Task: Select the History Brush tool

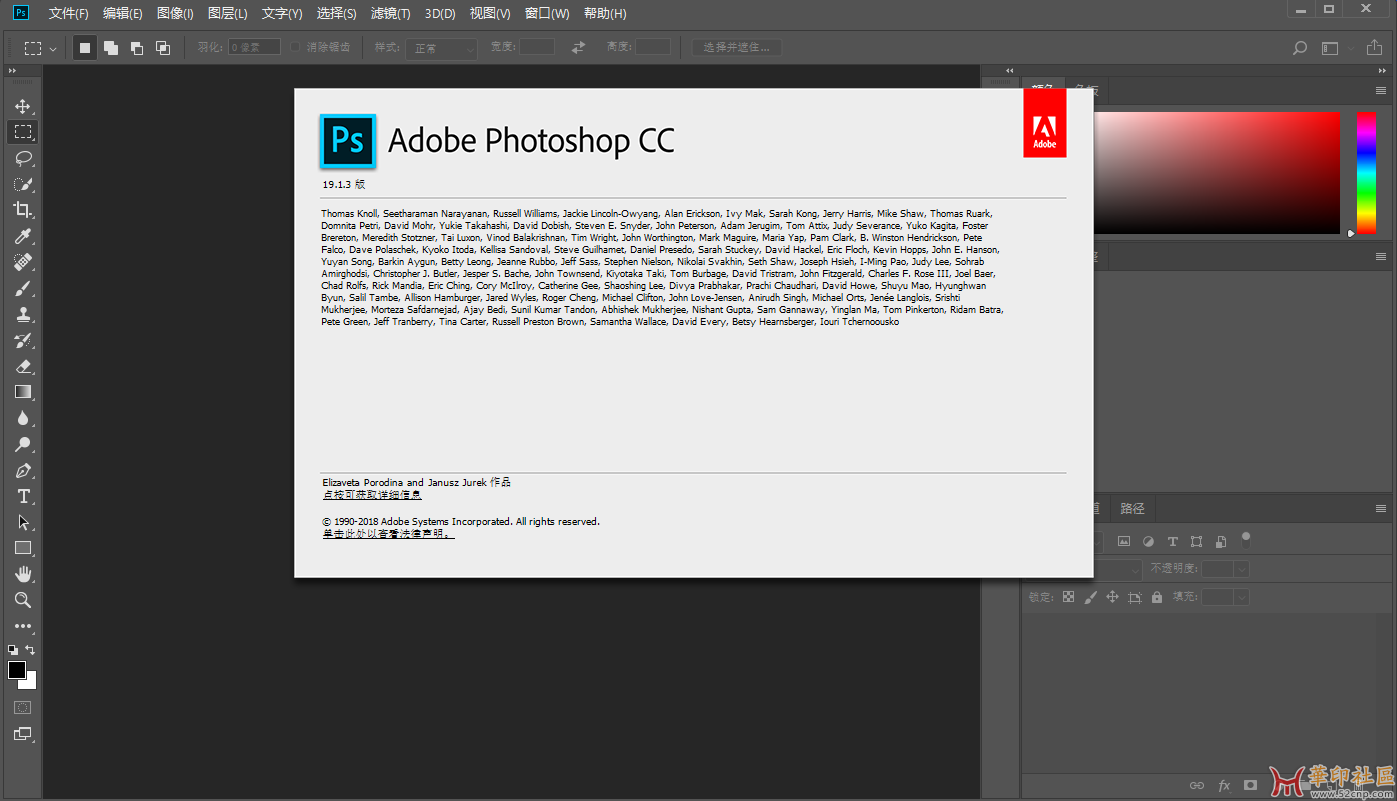Action: point(22,340)
